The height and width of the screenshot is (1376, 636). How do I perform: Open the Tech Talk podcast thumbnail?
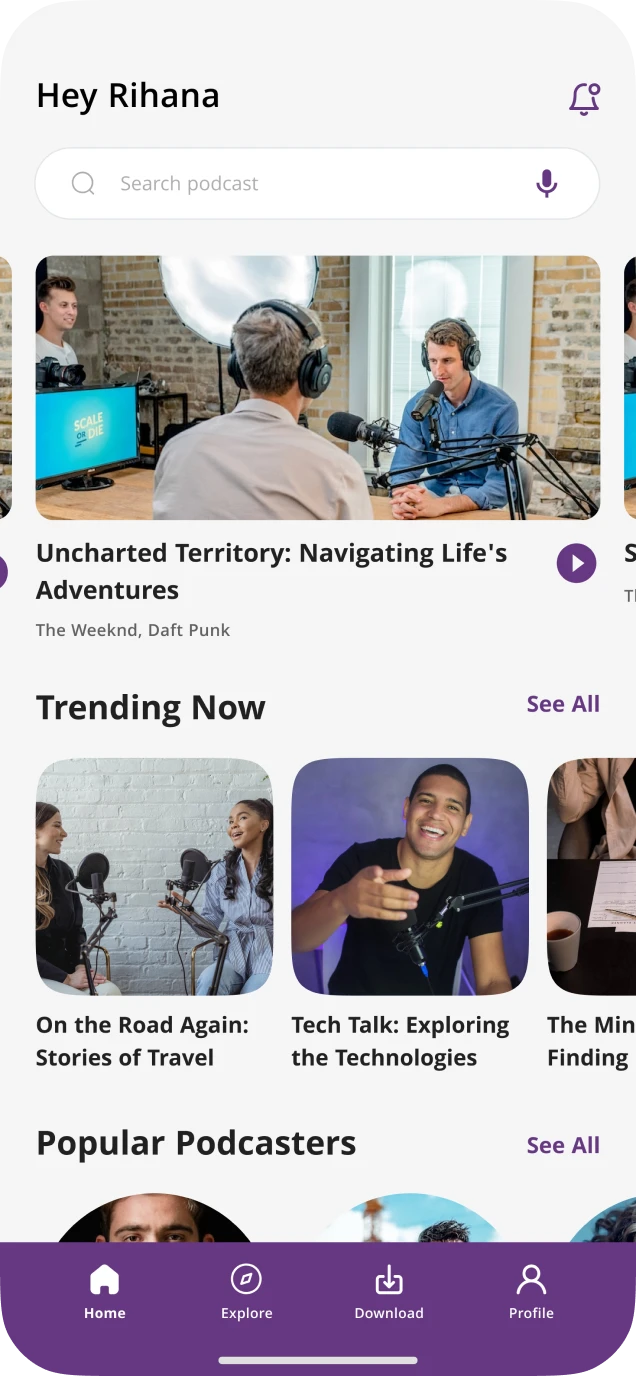(410, 876)
